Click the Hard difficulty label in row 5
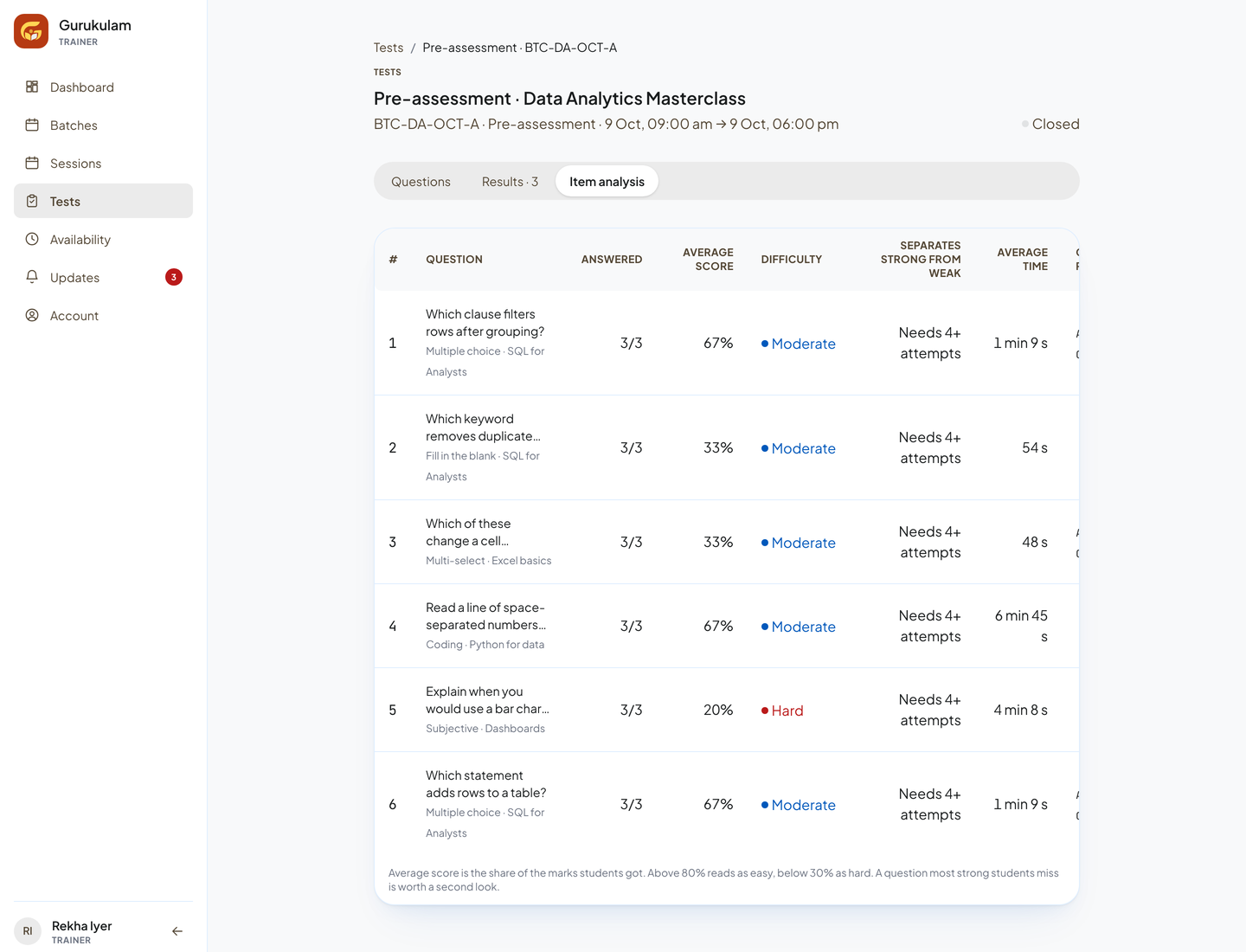 coord(782,711)
